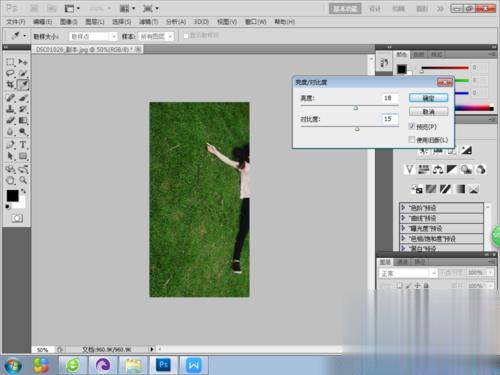
Task: Add a Vibrance adjustment
Action: pos(410,170)
